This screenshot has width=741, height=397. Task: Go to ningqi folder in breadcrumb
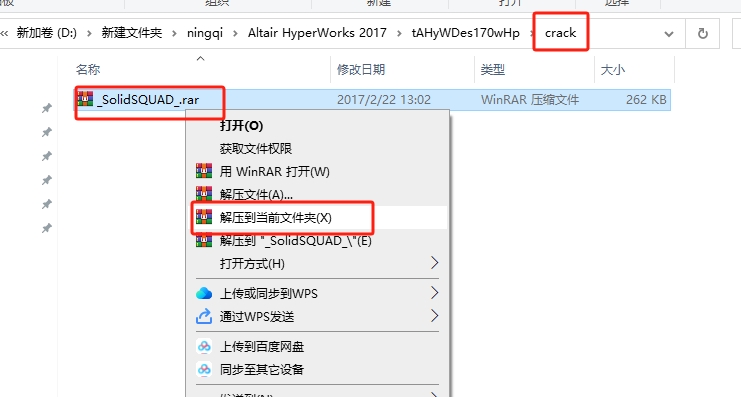coord(205,33)
